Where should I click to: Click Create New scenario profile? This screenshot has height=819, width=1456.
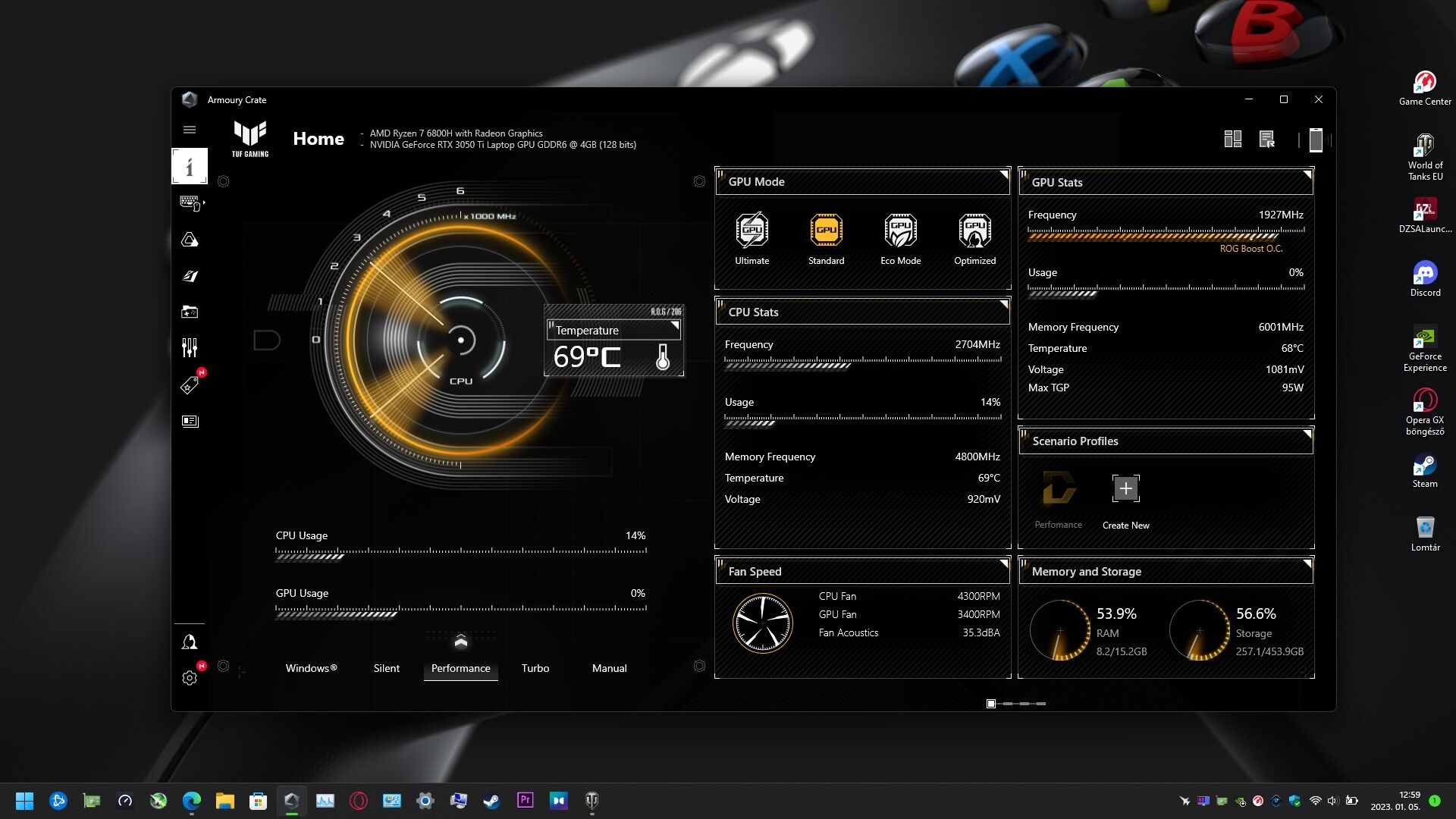coord(1125,501)
